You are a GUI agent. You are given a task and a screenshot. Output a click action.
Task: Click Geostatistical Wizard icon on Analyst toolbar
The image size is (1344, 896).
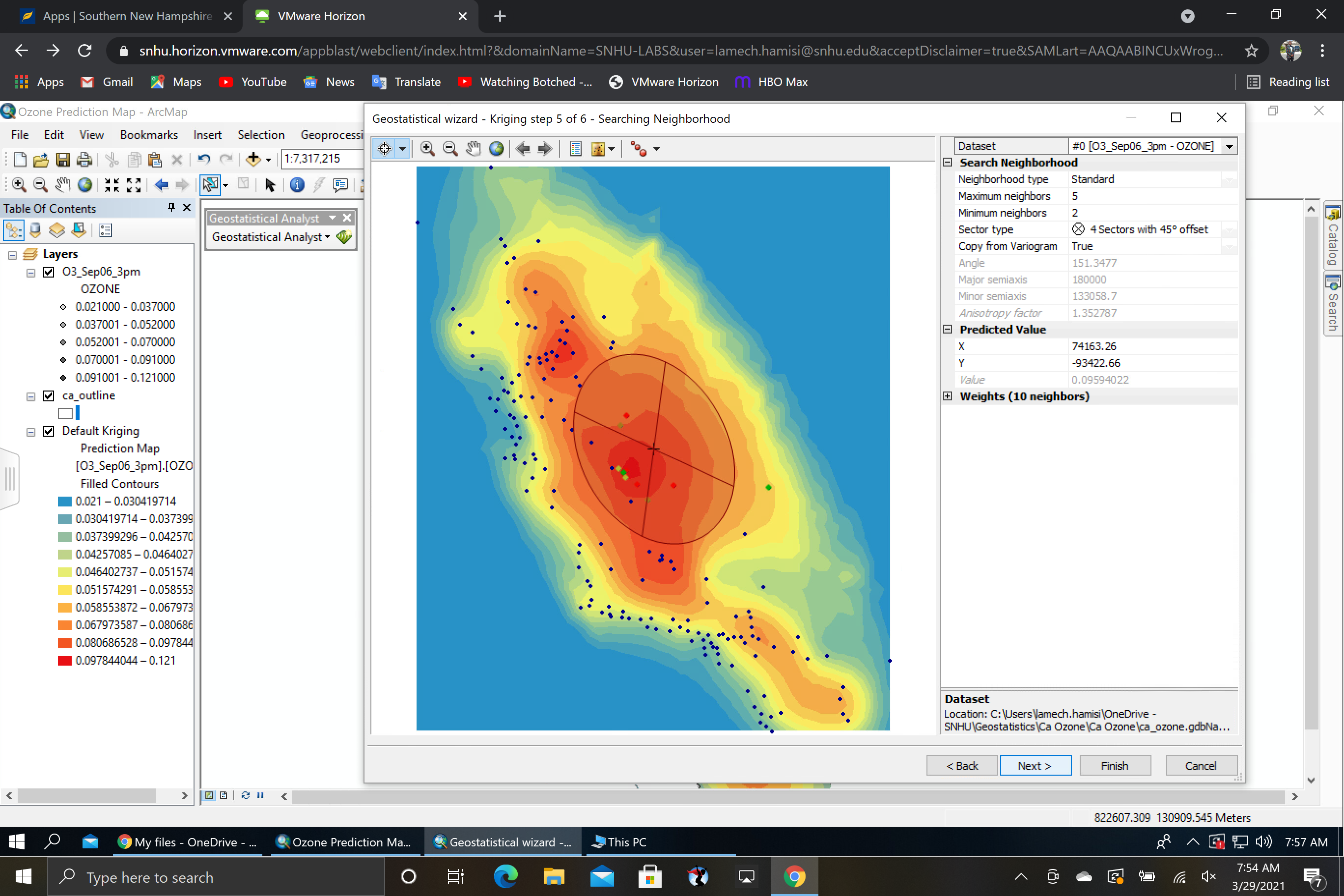coord(344,237)
